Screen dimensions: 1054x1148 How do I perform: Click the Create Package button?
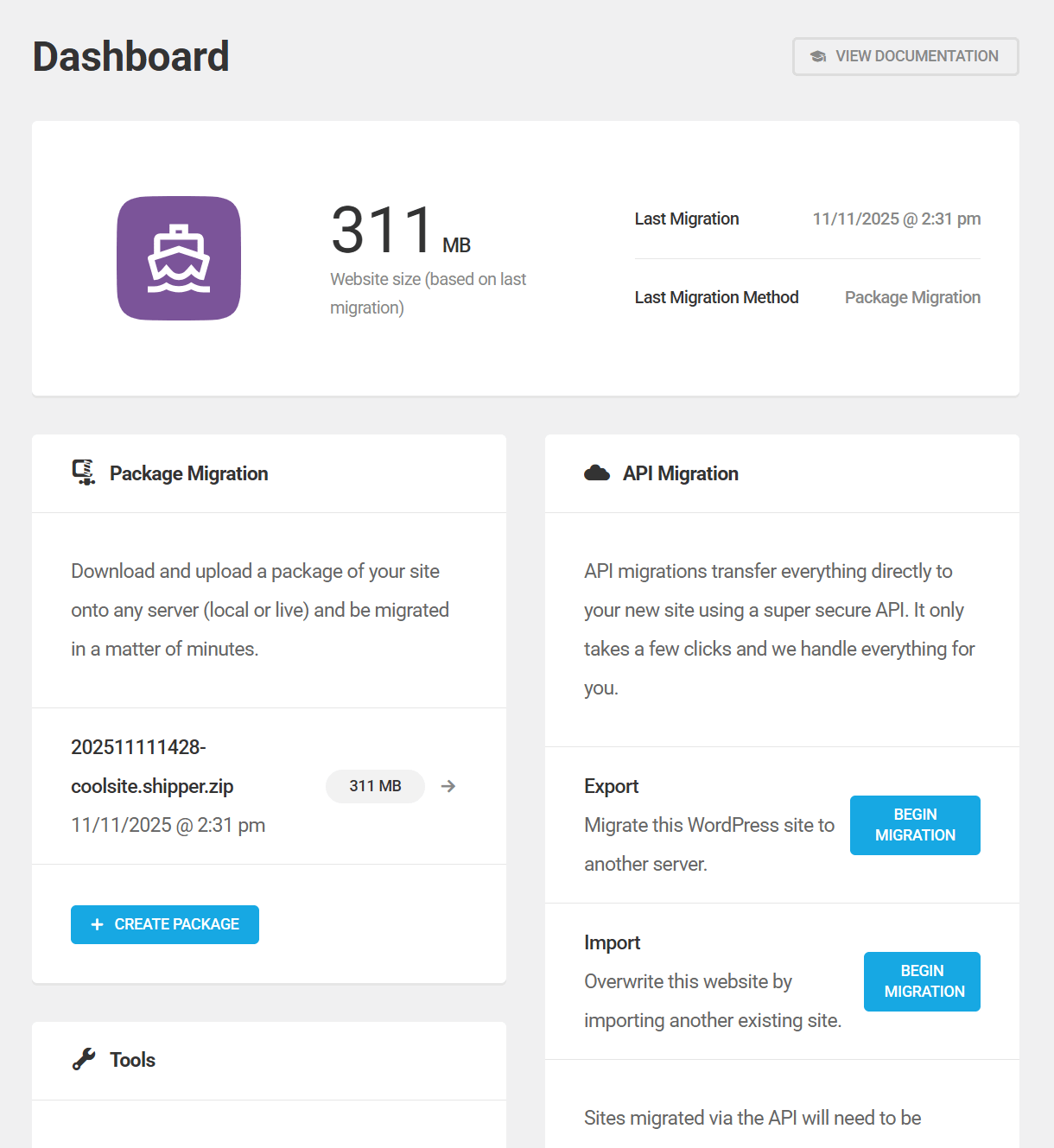pos(164,924)
